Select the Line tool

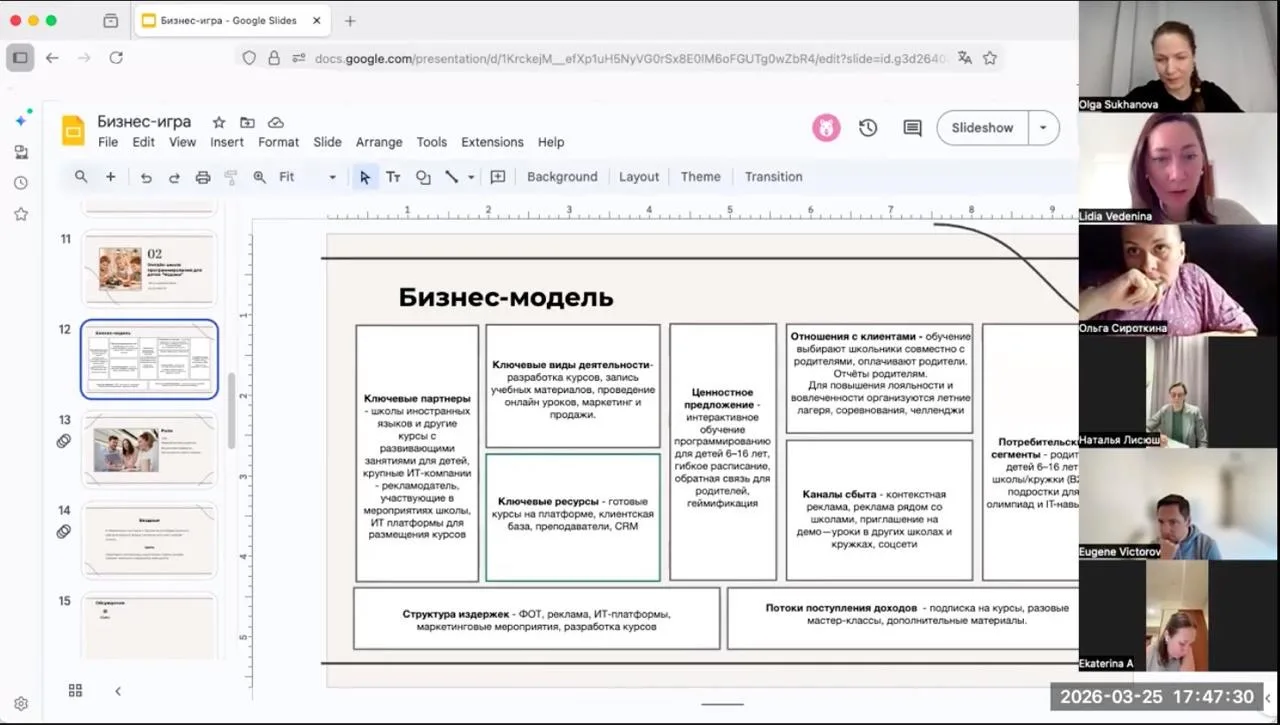tap(452, 177)
